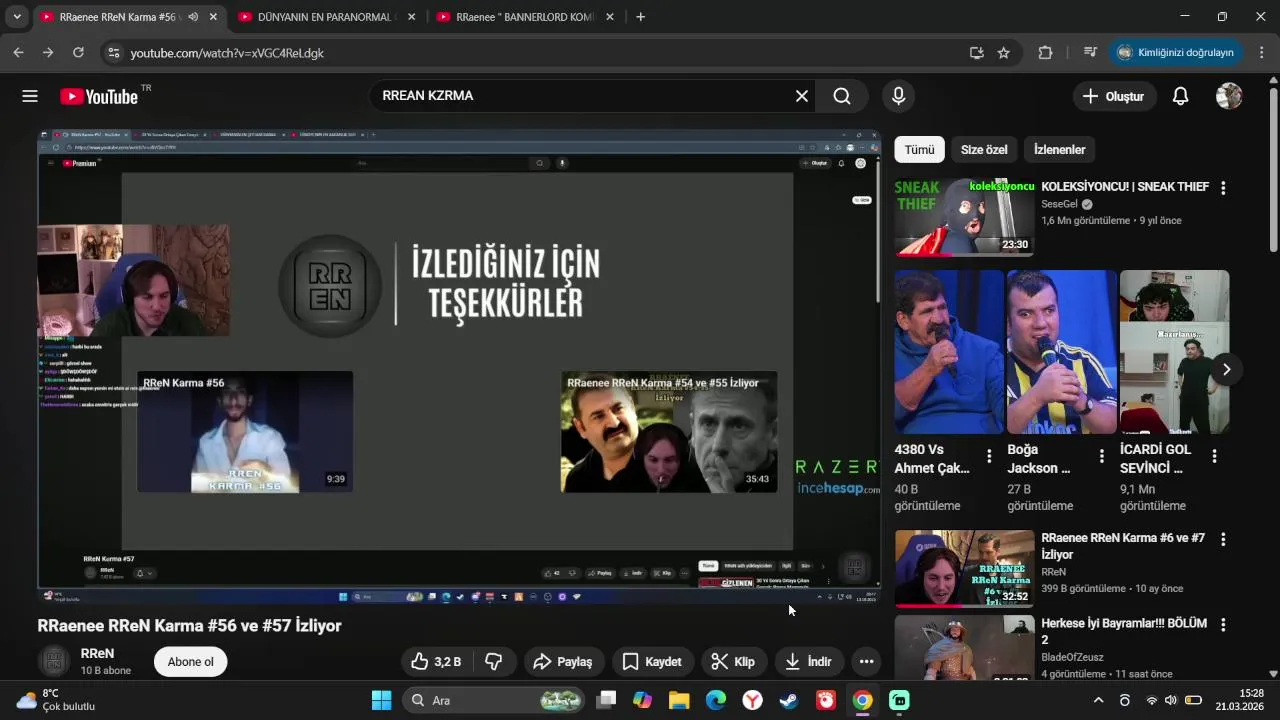
Task: Go back in browser history
Action: pyautogui.click(x=18, y=53)
